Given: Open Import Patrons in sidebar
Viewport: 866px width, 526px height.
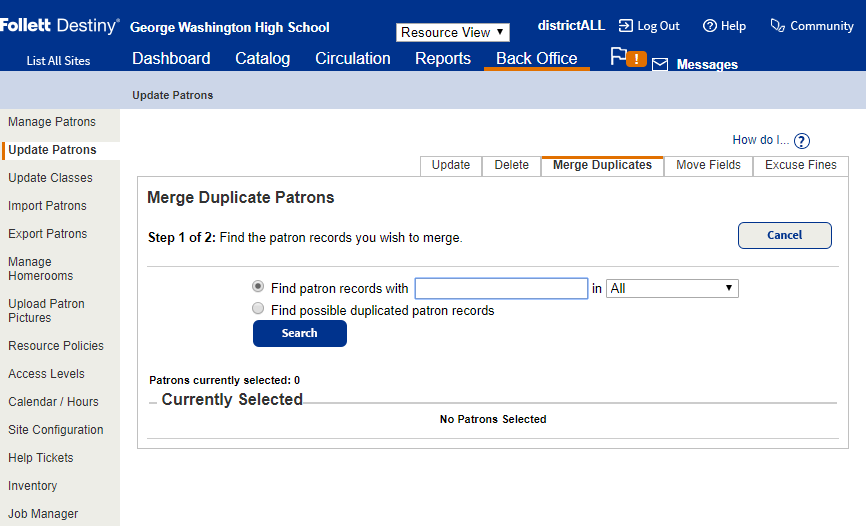Looking at the screenshot, I should [x=47, y=206].
